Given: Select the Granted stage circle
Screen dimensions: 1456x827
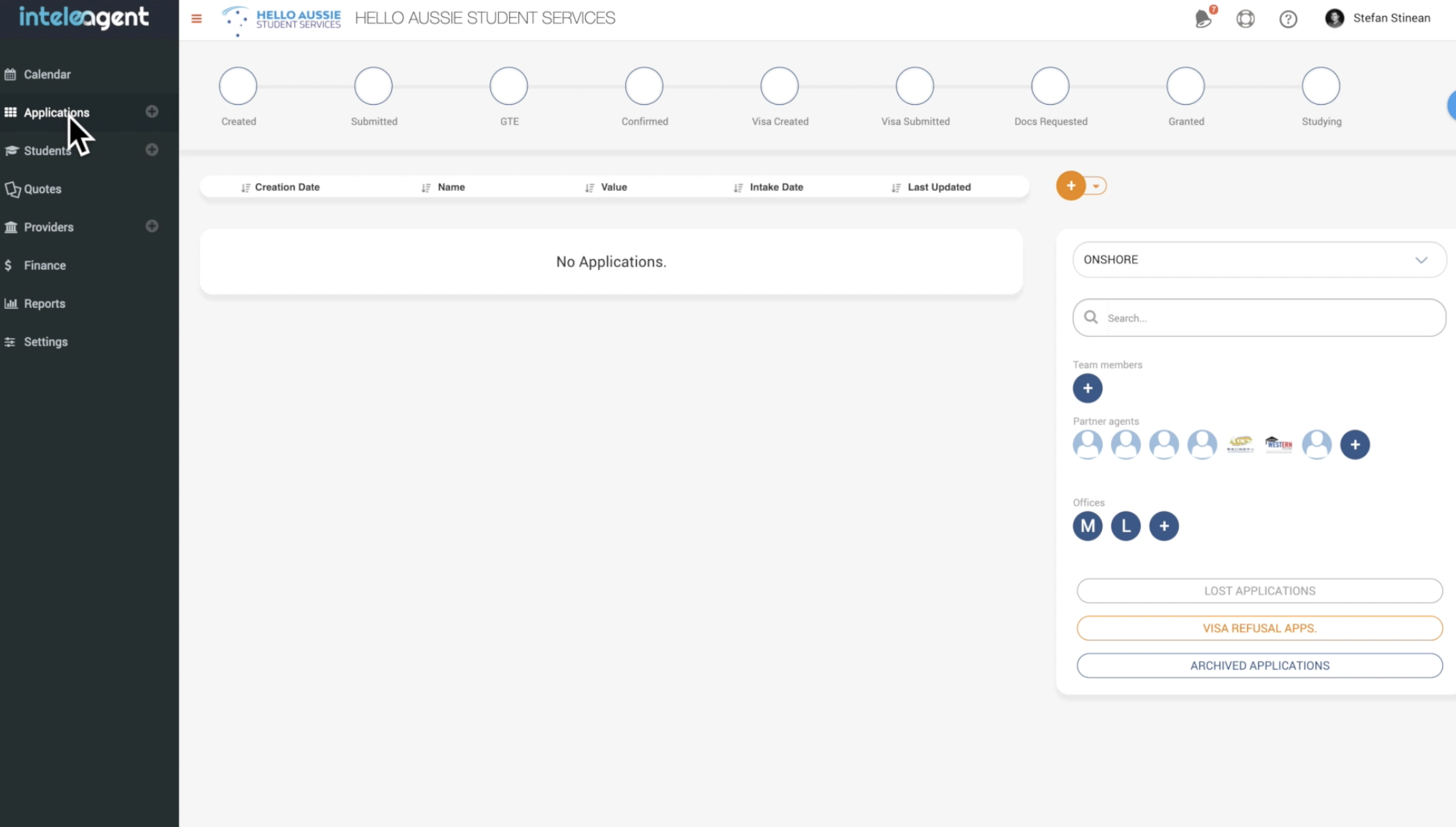Looking at the screenshot, I should 1185,86.
